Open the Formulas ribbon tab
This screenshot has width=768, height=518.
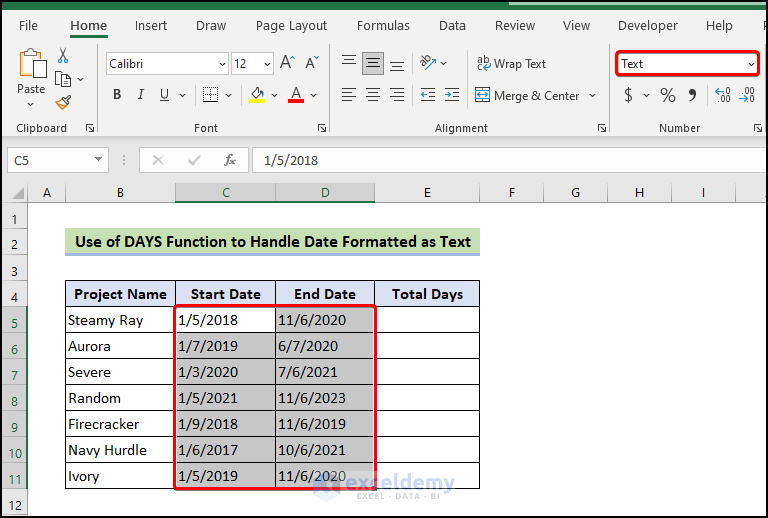click(383, 26)
